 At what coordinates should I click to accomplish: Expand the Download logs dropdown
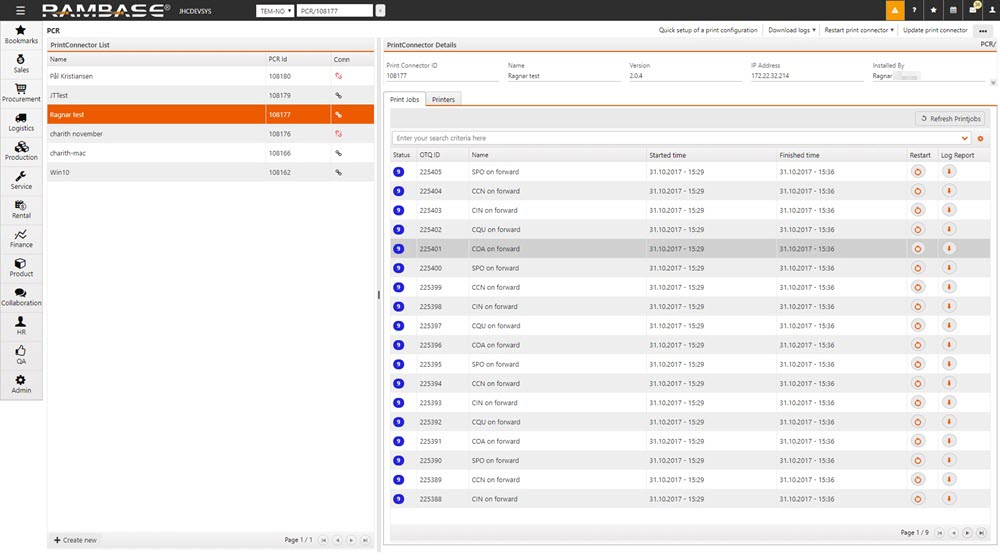791,30
